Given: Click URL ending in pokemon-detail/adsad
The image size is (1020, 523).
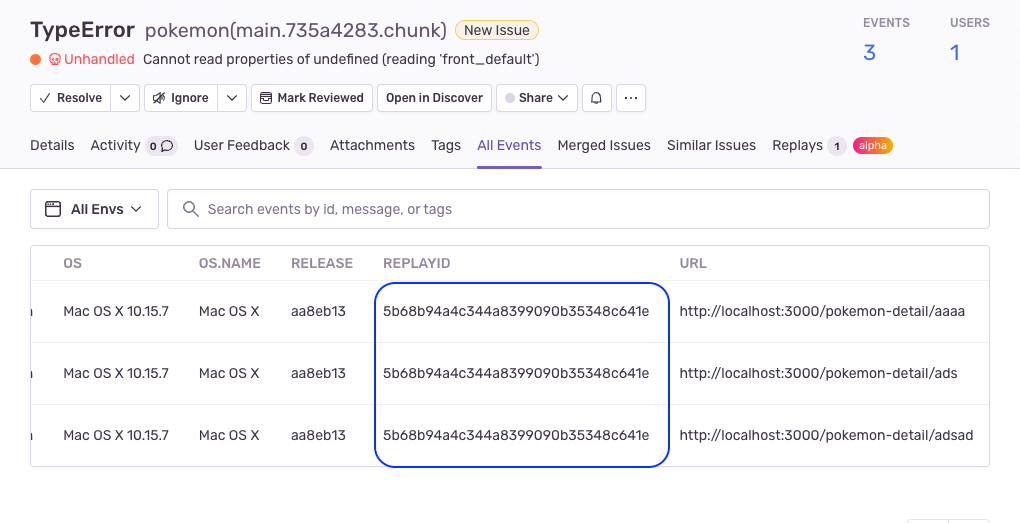Looking at the screenshot, I should pyautogui.click(x=826, y=435).
